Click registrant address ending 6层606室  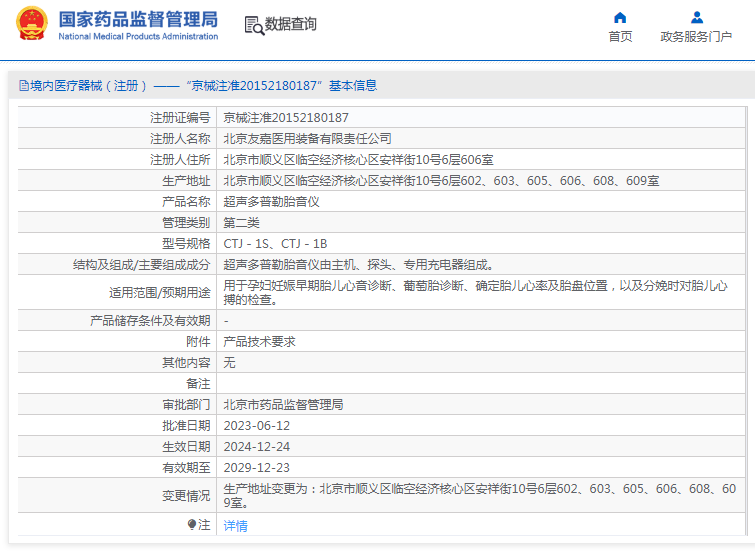[x=358, y=159]
